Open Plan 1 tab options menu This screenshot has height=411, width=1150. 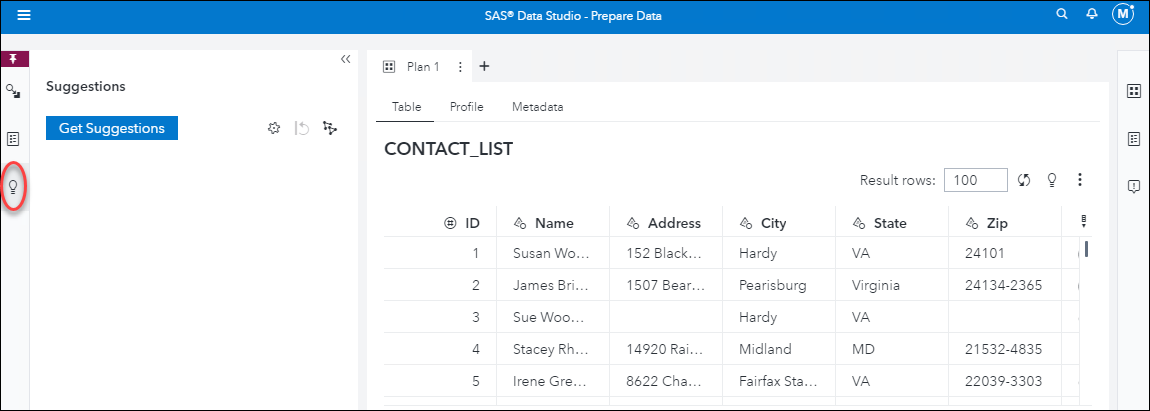coord(460,67)
